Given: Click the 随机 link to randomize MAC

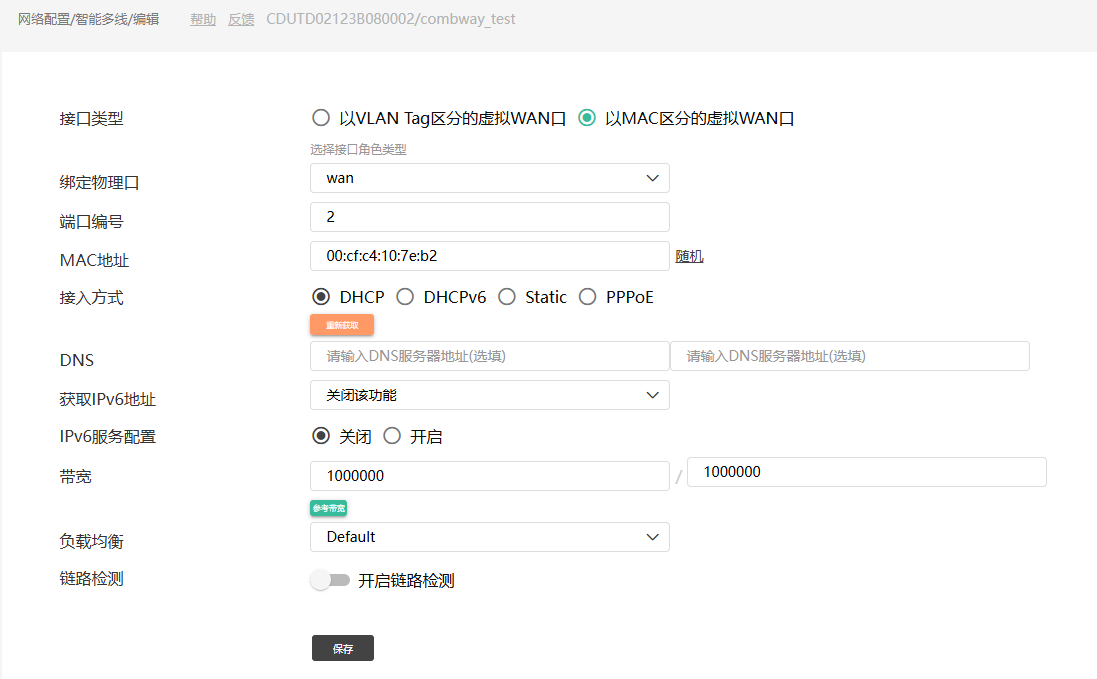Looking at the screenshot, I should 689,256.
